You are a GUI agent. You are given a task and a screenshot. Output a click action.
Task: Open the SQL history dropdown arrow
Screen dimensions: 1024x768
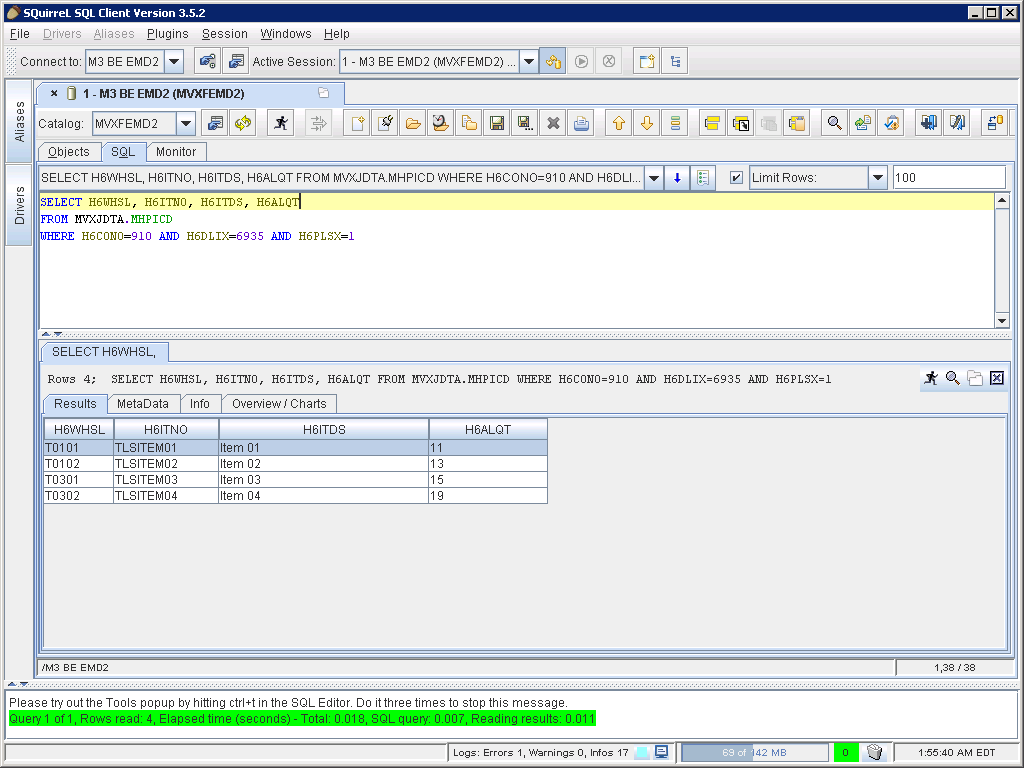point(654,178)
